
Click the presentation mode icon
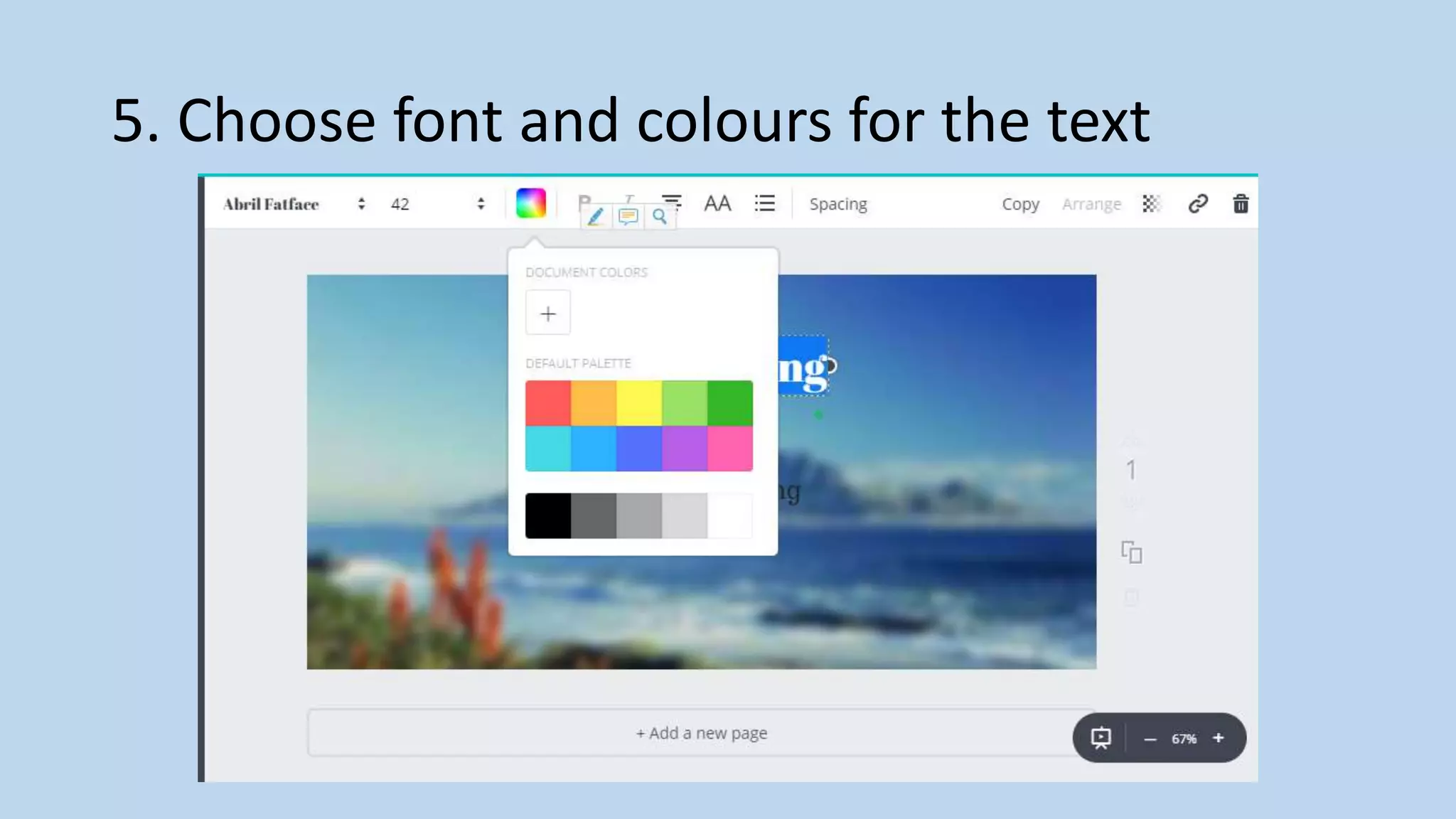click(1101, 738)
